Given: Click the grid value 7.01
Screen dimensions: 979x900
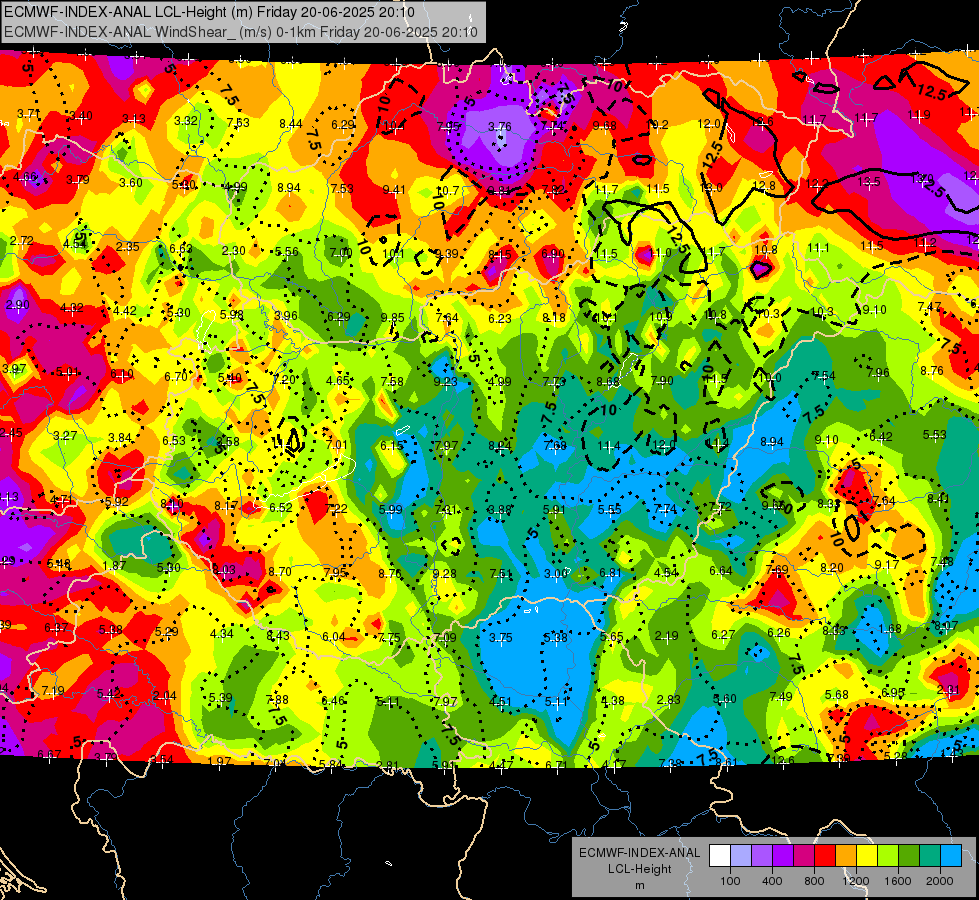Looking at the screenshot, I should [337, 445].
